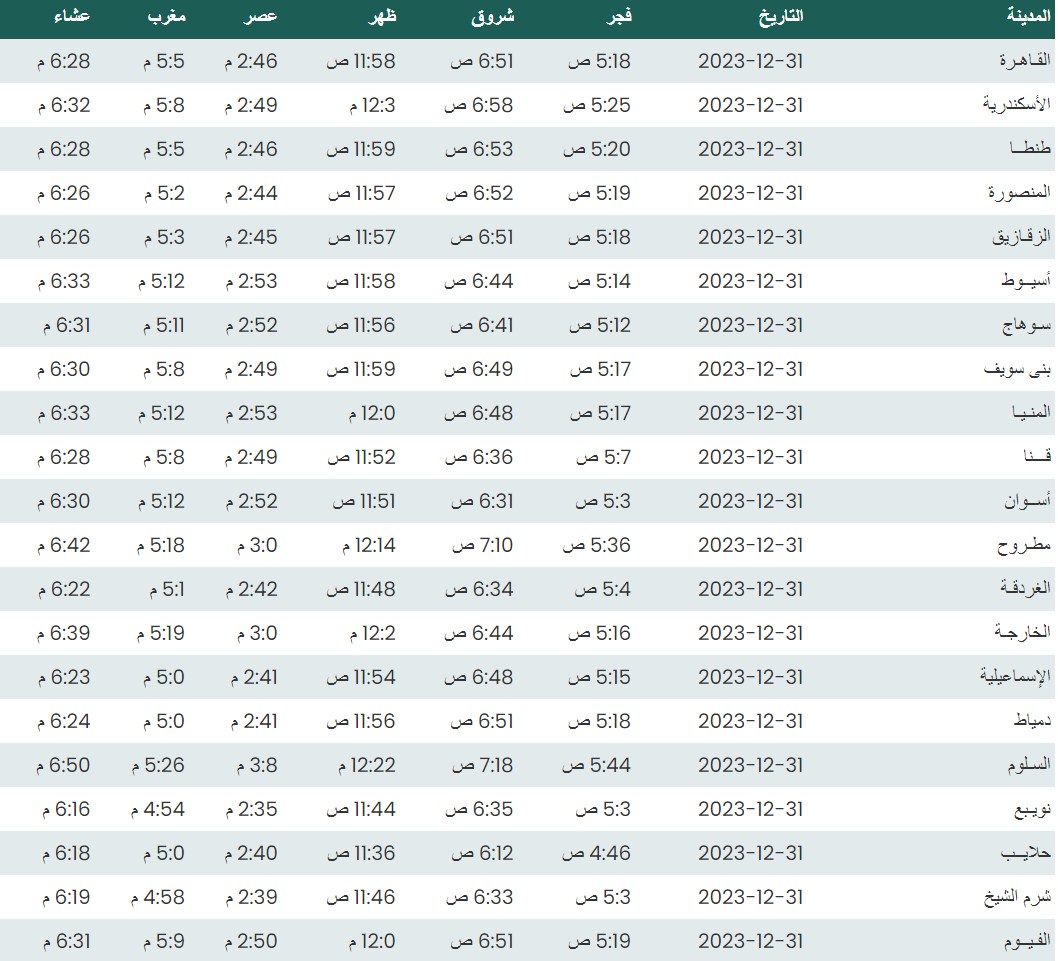Click the نويبع maghrib time 4:54 م
The height and width of the screenshot is (961, 1058).
tap(158, 810)
